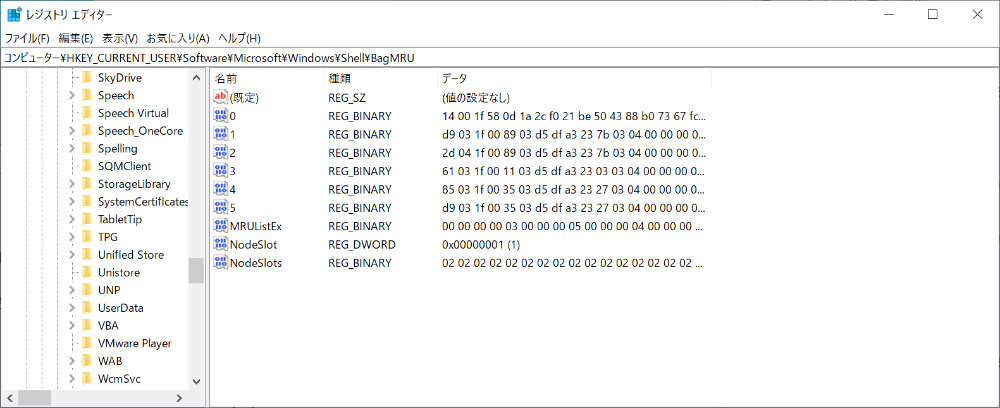The image size is (1000, 408).
Task: Click the tree horizontal scrollbar thumb
Action: coord(34,398)
